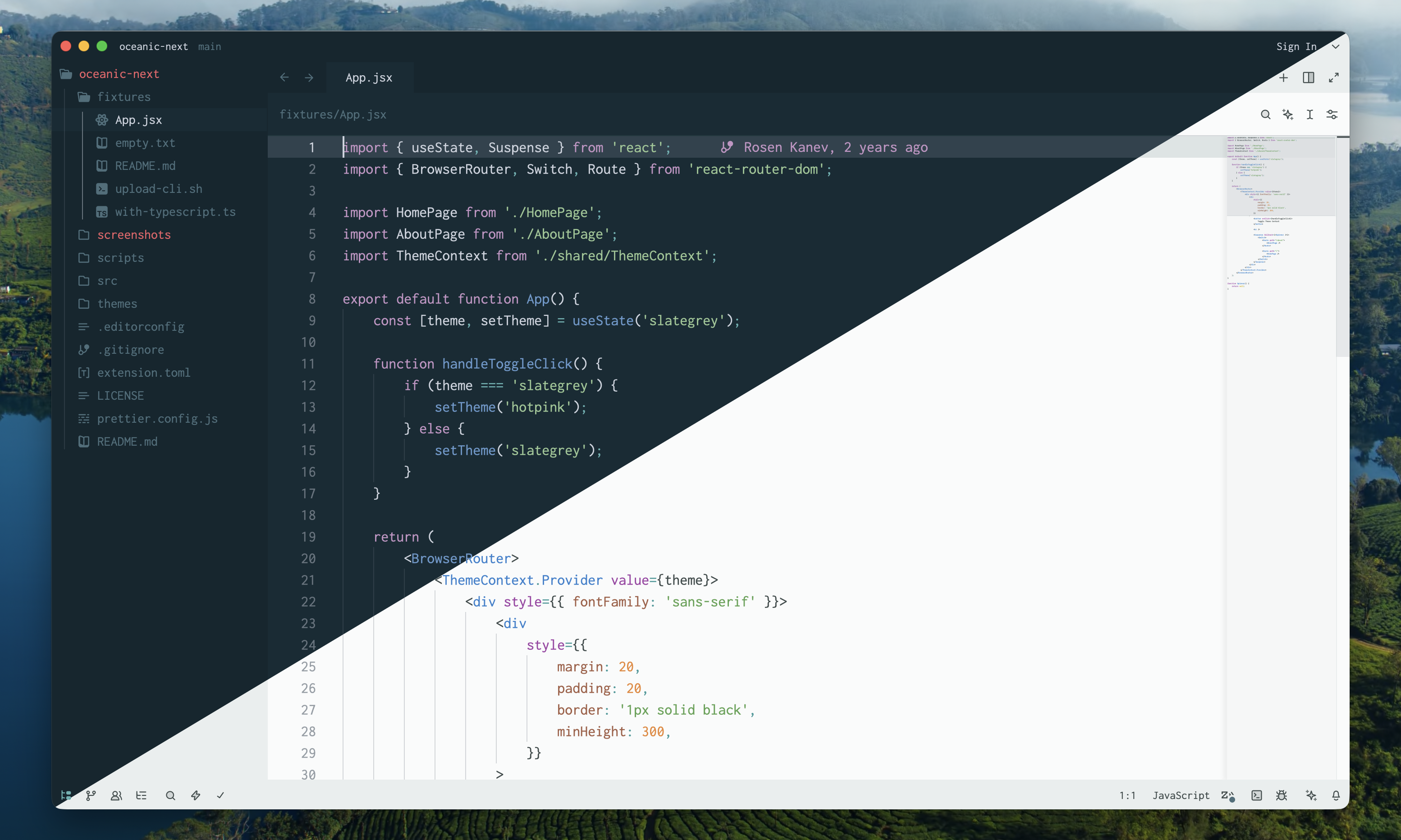Click the project search magnifier in status bar
Image resolution: width=1401 pixels, height=840 pixels.
click(170, 795)
